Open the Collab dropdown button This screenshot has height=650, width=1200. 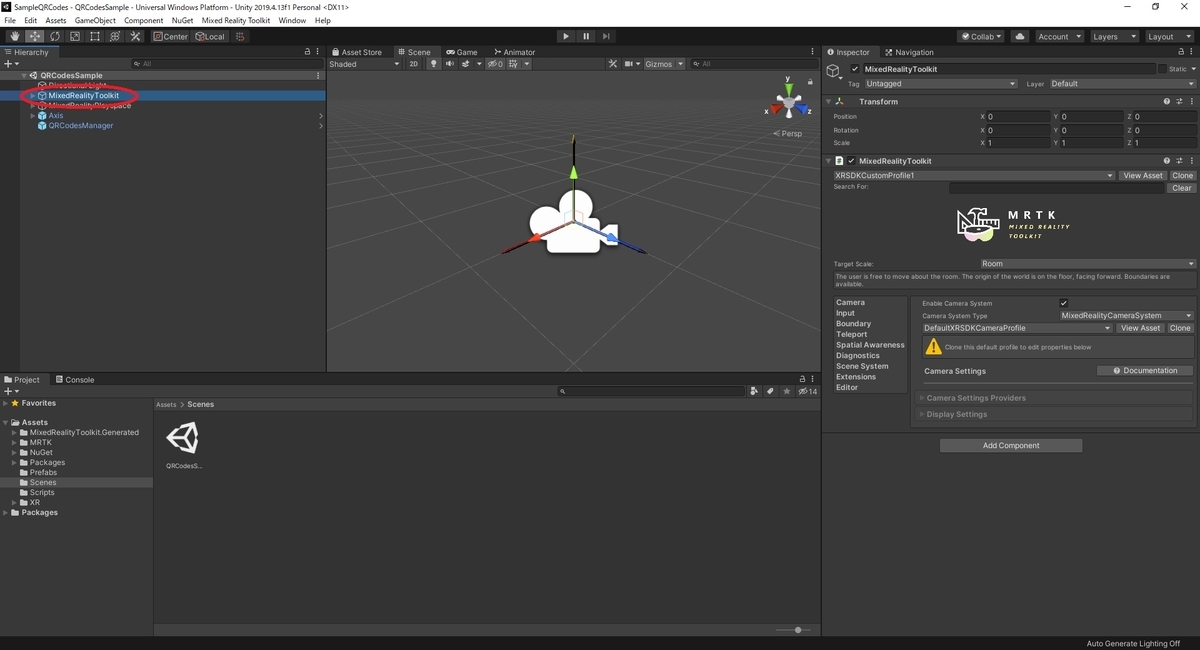pos(980,36)
